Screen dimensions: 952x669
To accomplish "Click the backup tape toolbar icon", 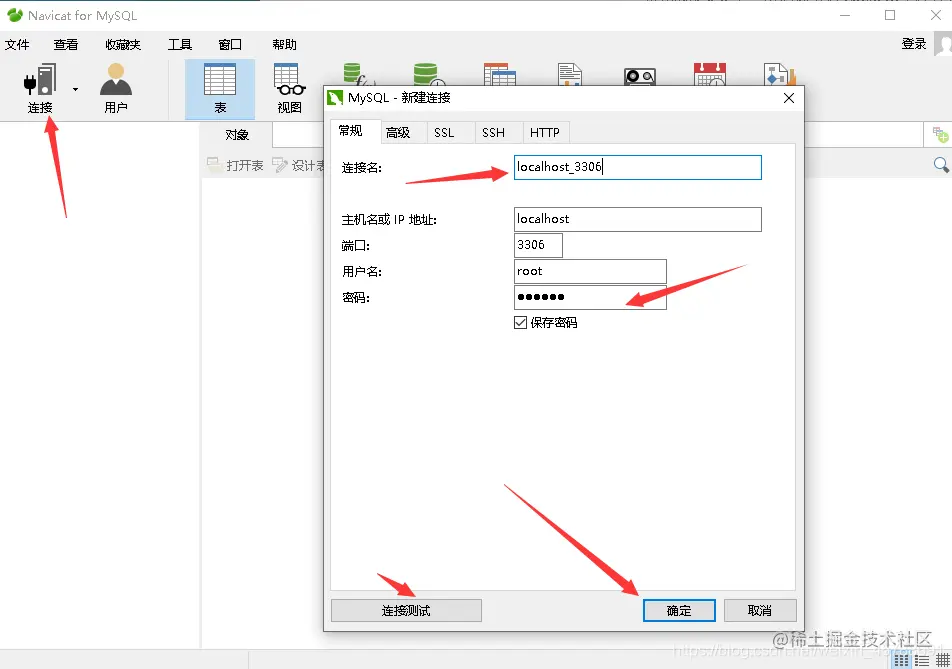I will [x=640, y=76].
